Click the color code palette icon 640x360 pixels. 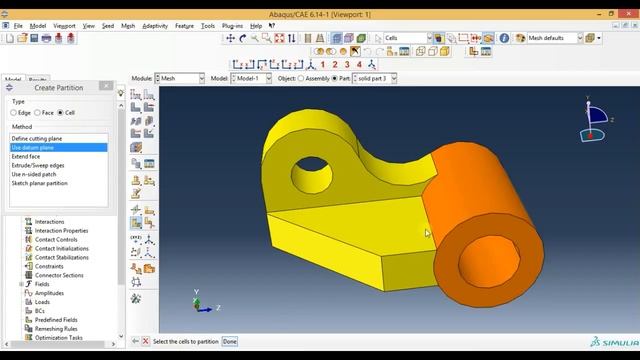[520, 38]
